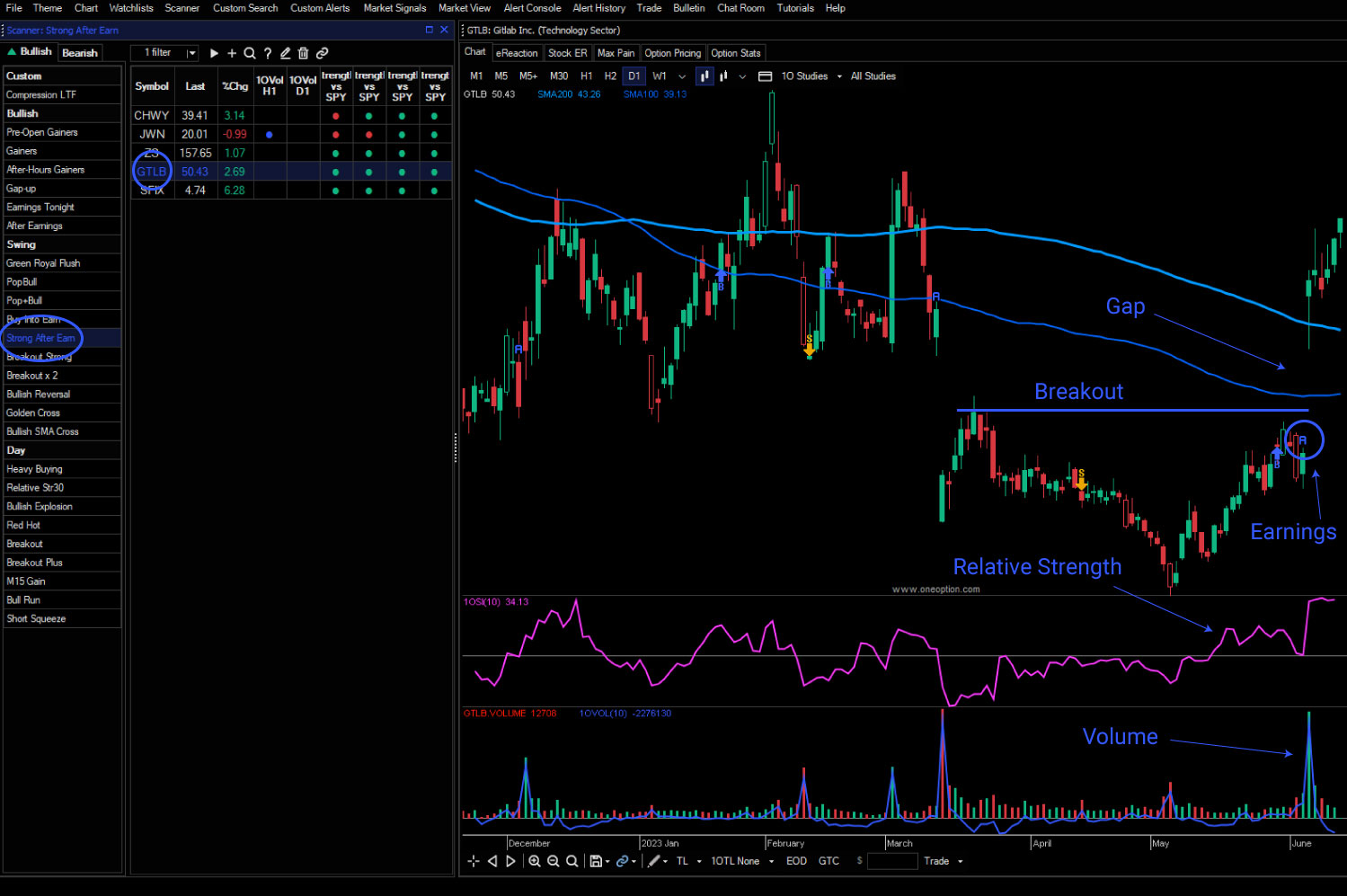Viewport: 1347px width, 896px height.
Task: Switch to the Bearish scanner tab
Action: pos(79,52)
